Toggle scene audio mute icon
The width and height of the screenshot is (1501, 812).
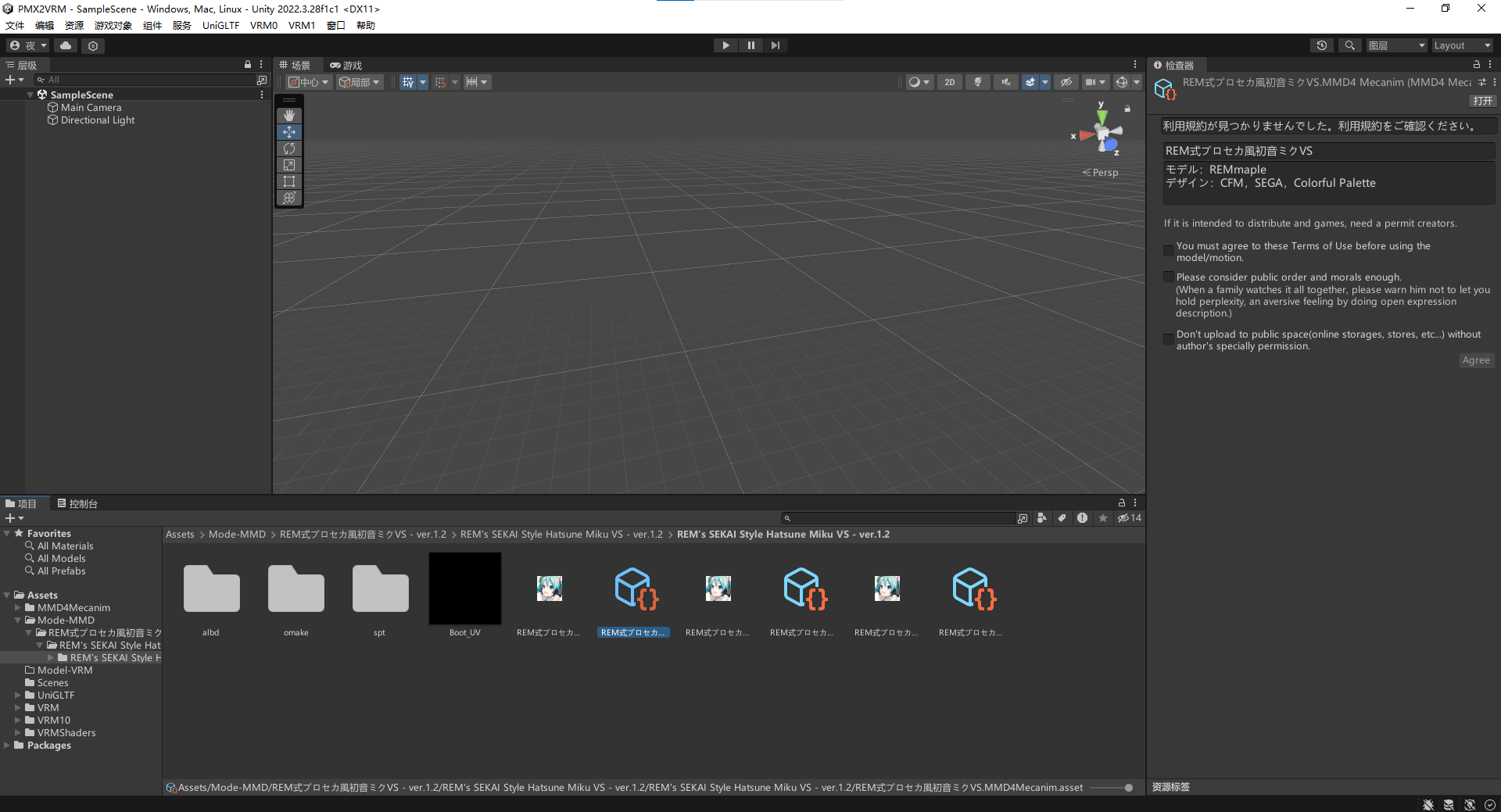click(x=1006, y=82)
